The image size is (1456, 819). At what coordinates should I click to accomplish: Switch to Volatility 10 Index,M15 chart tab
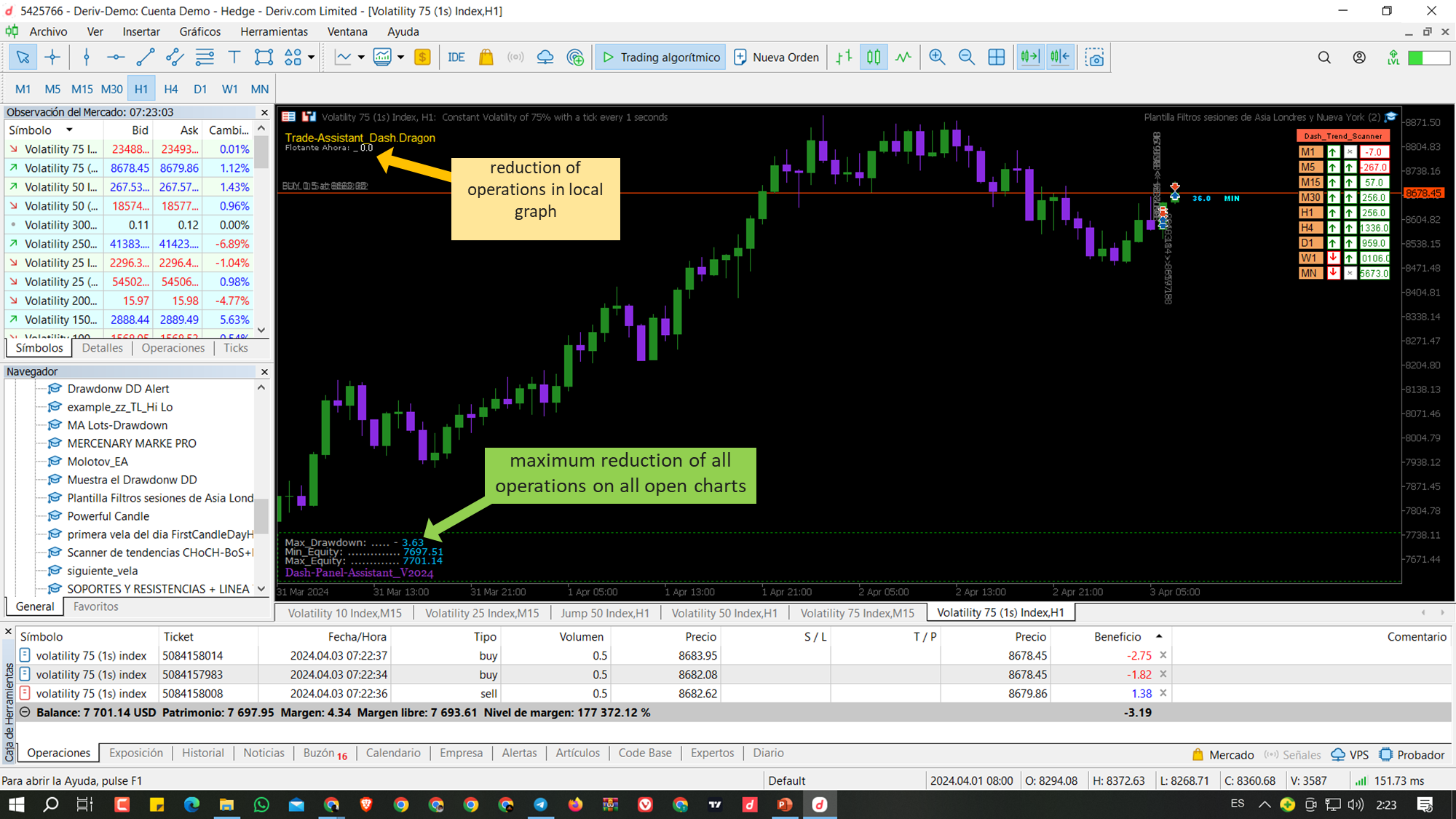[x=344, y=613]
